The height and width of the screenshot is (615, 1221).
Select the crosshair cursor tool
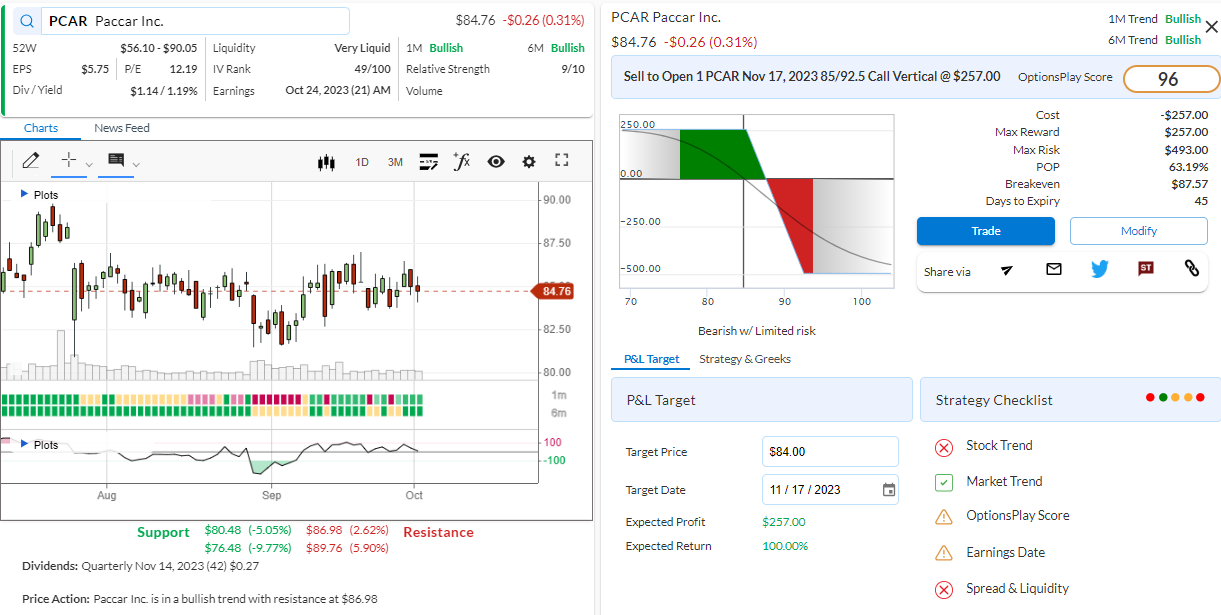click(68, 160)
